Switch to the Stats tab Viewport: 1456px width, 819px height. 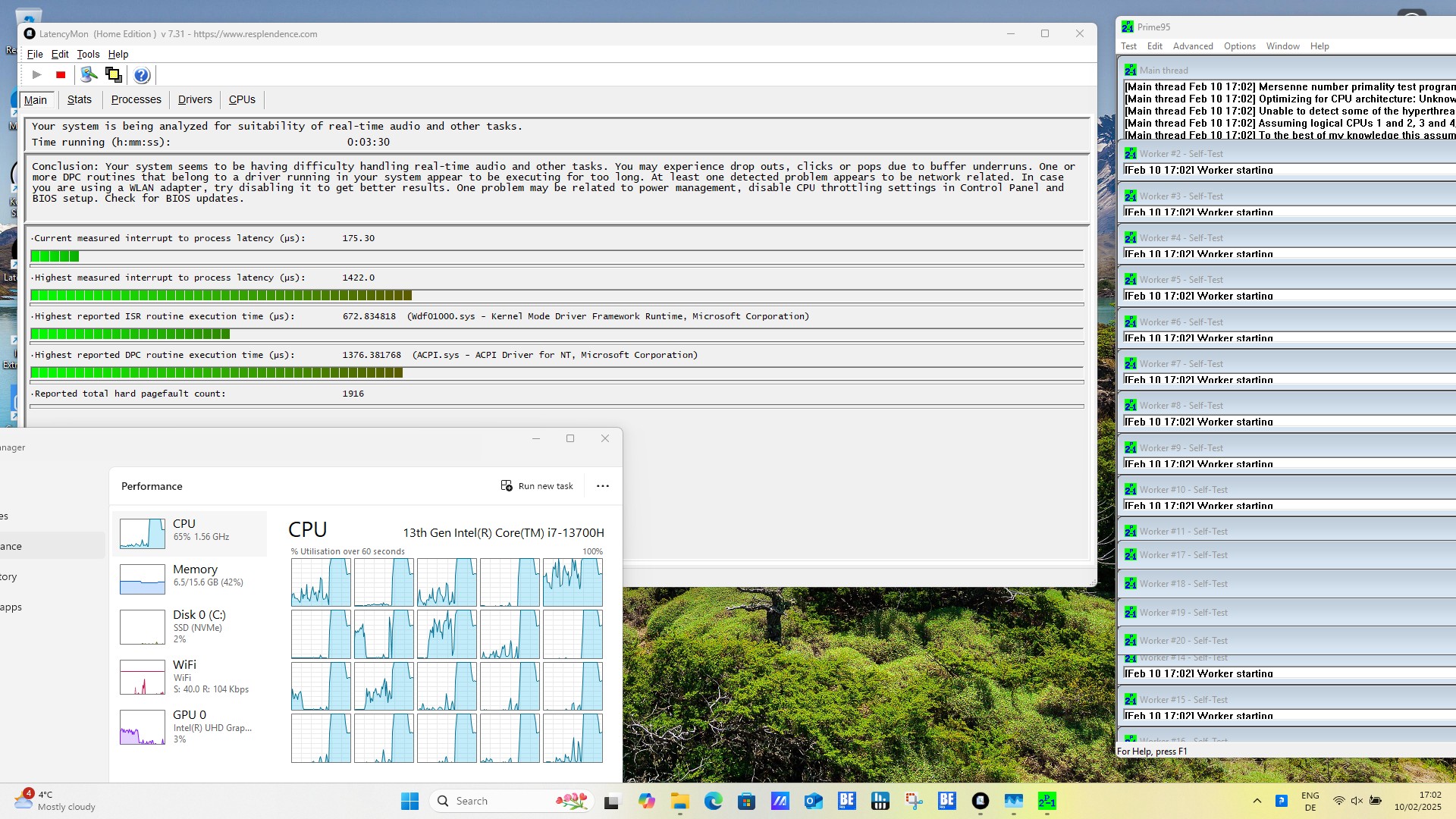(x=79, y=99)
